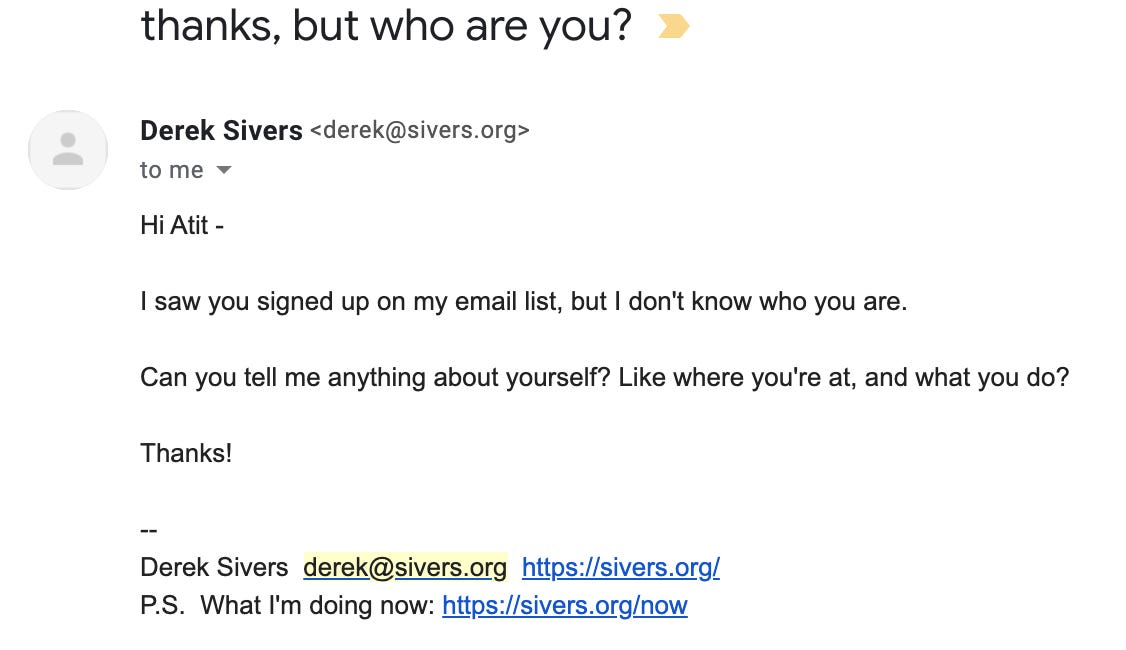Click the "Thanks!" line in the email
This screenshot has height=650, width=1126.
pyautogui.click(x=186, y=453)
